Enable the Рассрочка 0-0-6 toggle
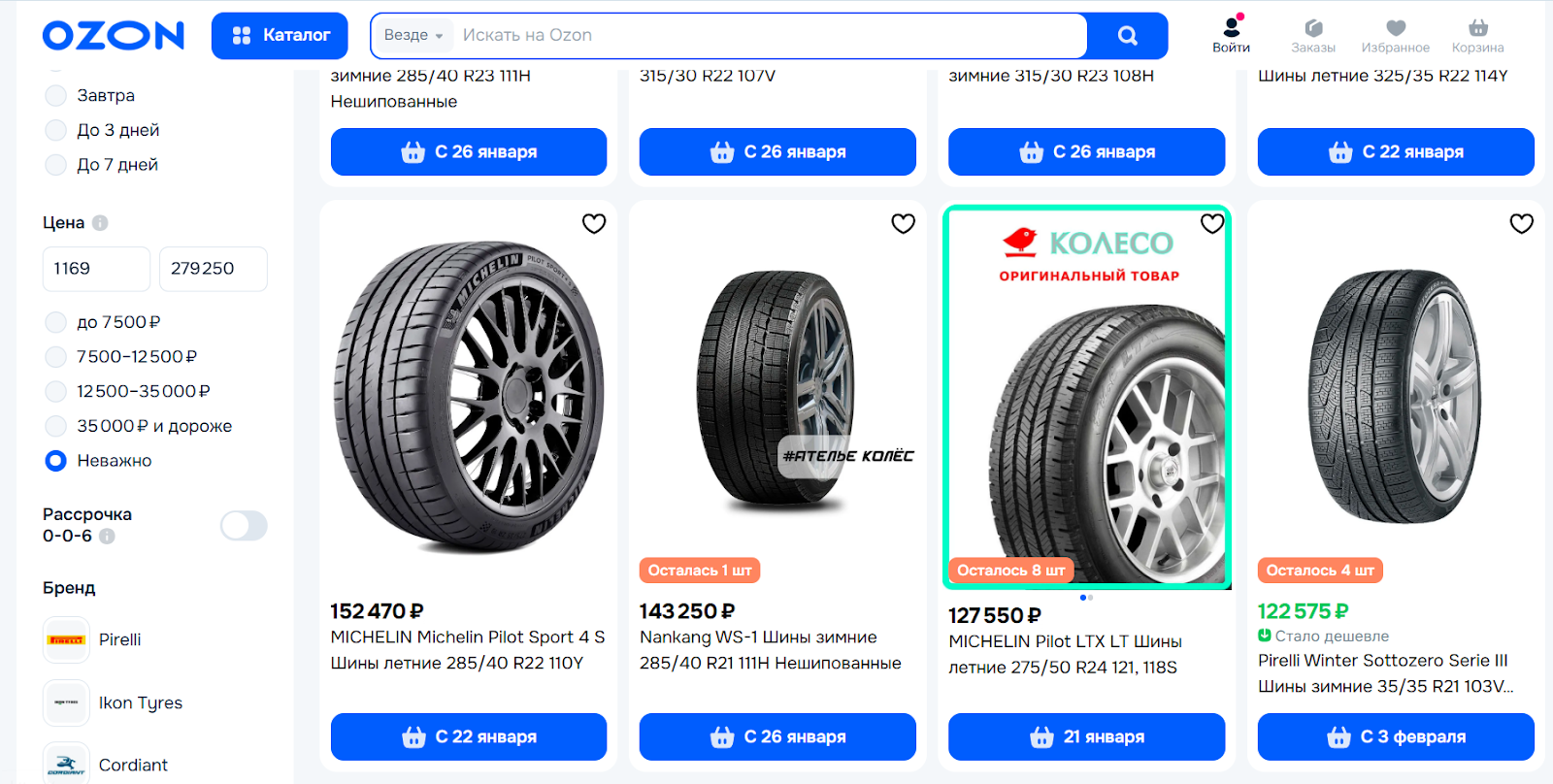1553x784 pixels. coord(244,526)
